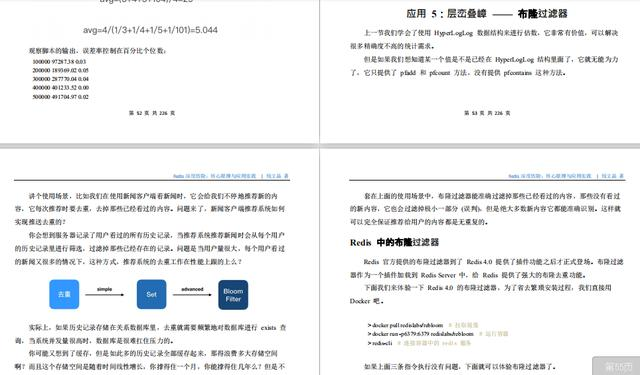Viewport: 640px width, 375px height.
Task: Click the 'redis-cli' command line
Action: [419, 343]
